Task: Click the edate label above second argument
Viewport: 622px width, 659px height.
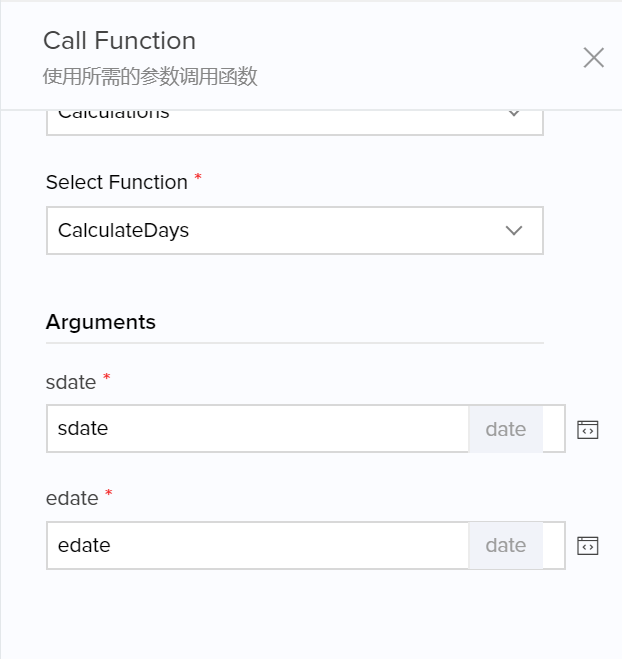Action: [x=71, y=498]
